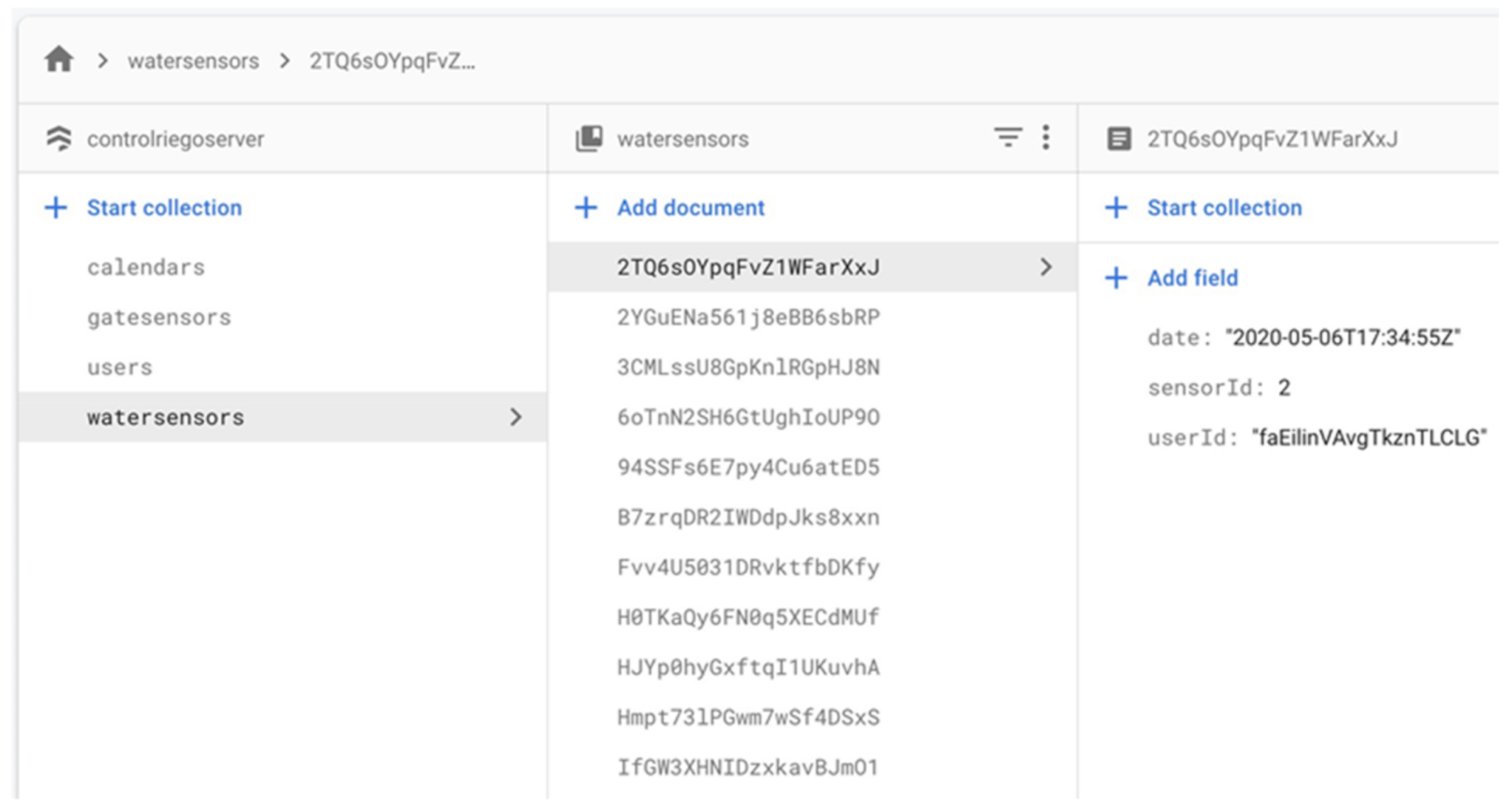Click the document icon next to 2TQ6sOYpqFvZ1WFarXxJ
Viewport: 1512px width, 811px height.
pos(1119,138)
